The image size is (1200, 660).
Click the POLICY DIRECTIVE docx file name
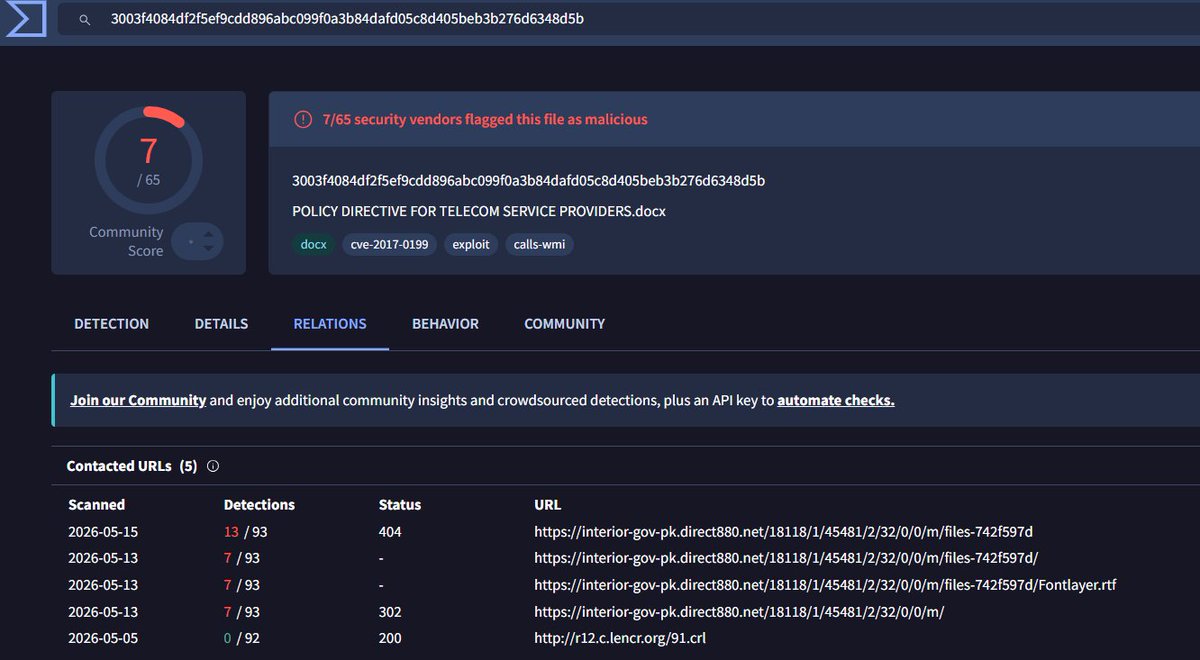pos(479,211)
